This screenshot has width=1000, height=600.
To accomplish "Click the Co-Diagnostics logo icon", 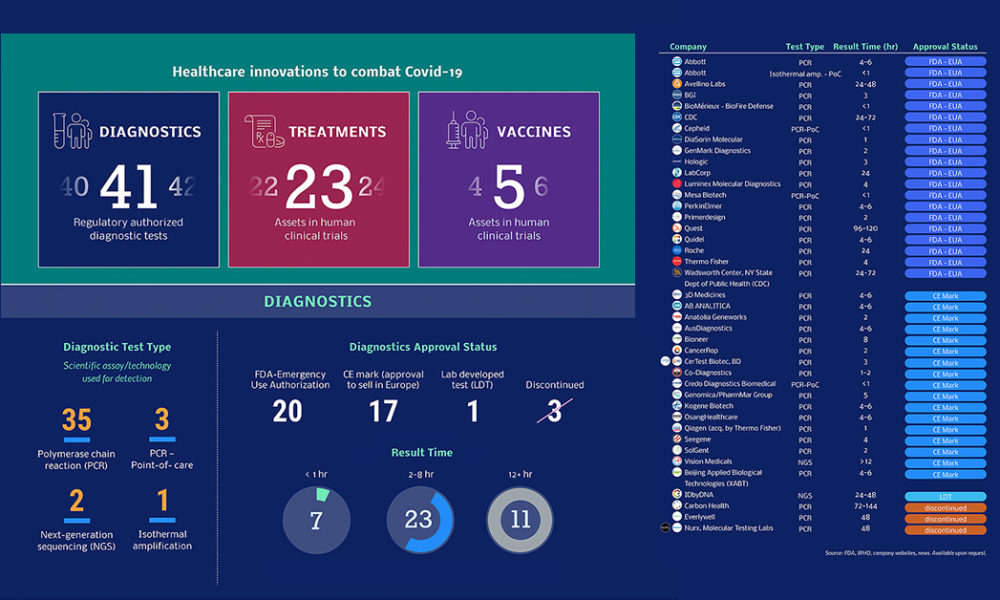I will [x=677, y=372].
